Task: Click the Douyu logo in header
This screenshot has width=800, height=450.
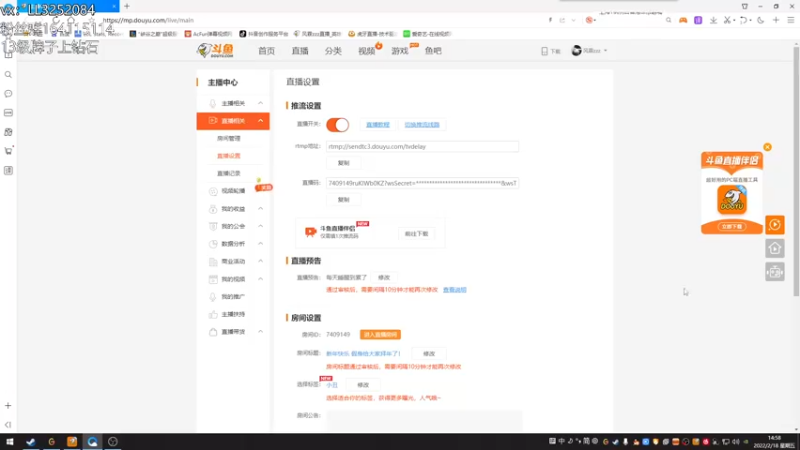Action: coord(215,51)
